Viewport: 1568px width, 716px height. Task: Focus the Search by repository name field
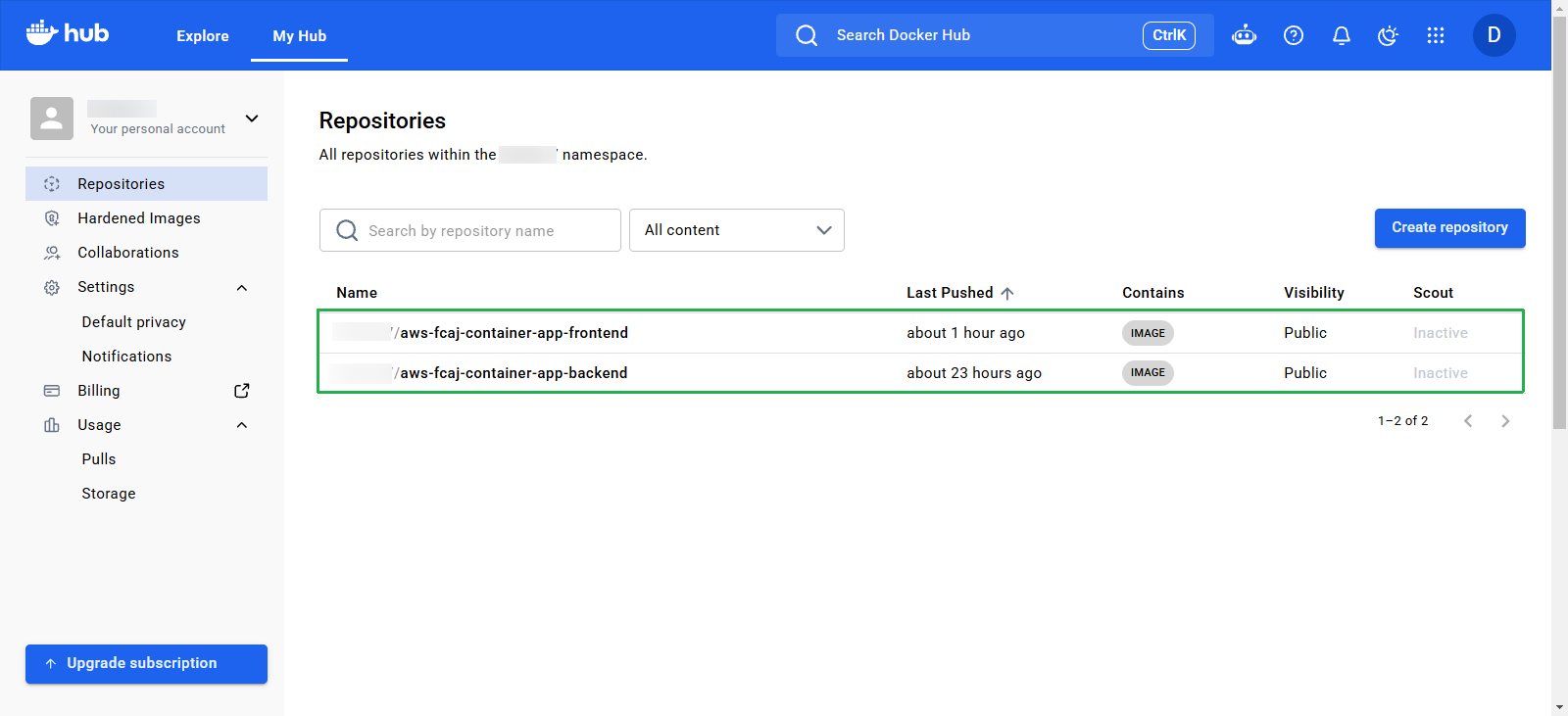(x=470, y=230)
